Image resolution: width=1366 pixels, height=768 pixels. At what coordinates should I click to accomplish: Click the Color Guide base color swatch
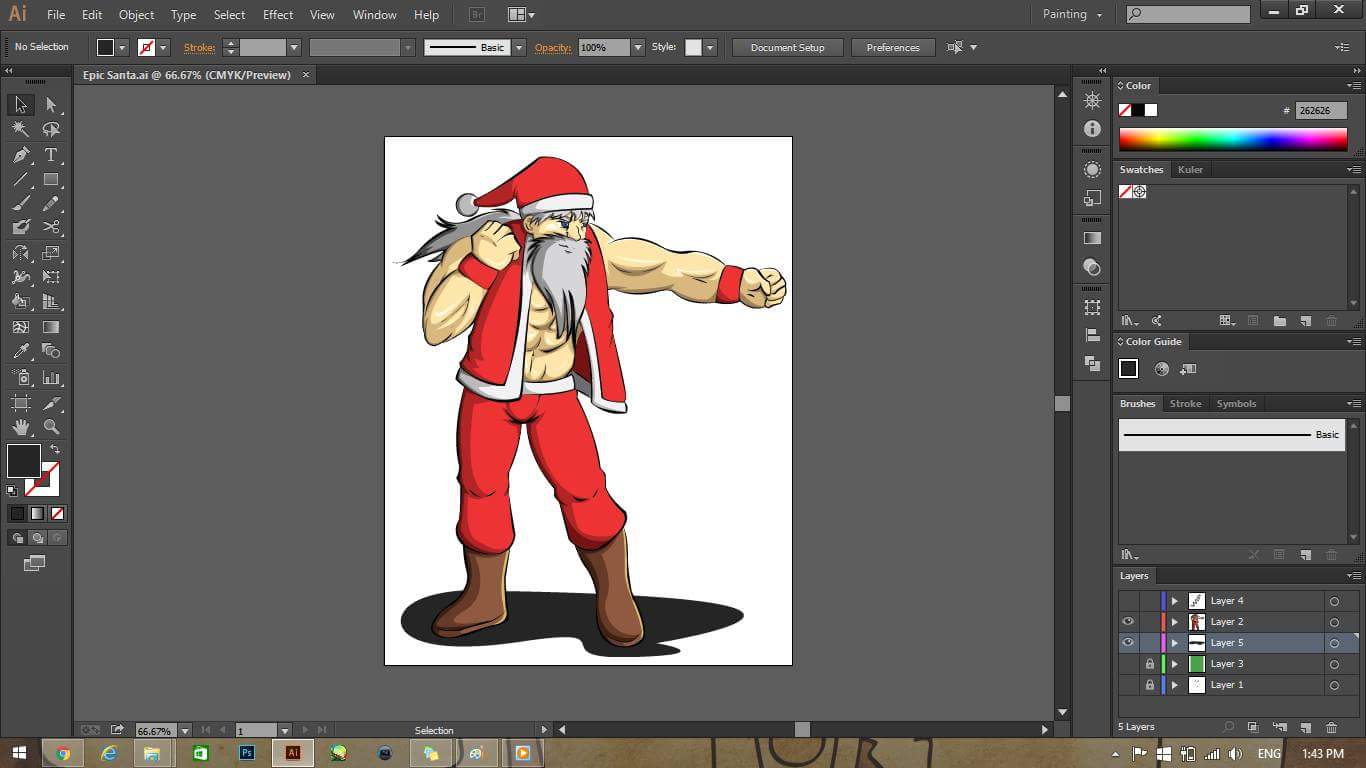pyautogui.click(x=1128, y=369)
